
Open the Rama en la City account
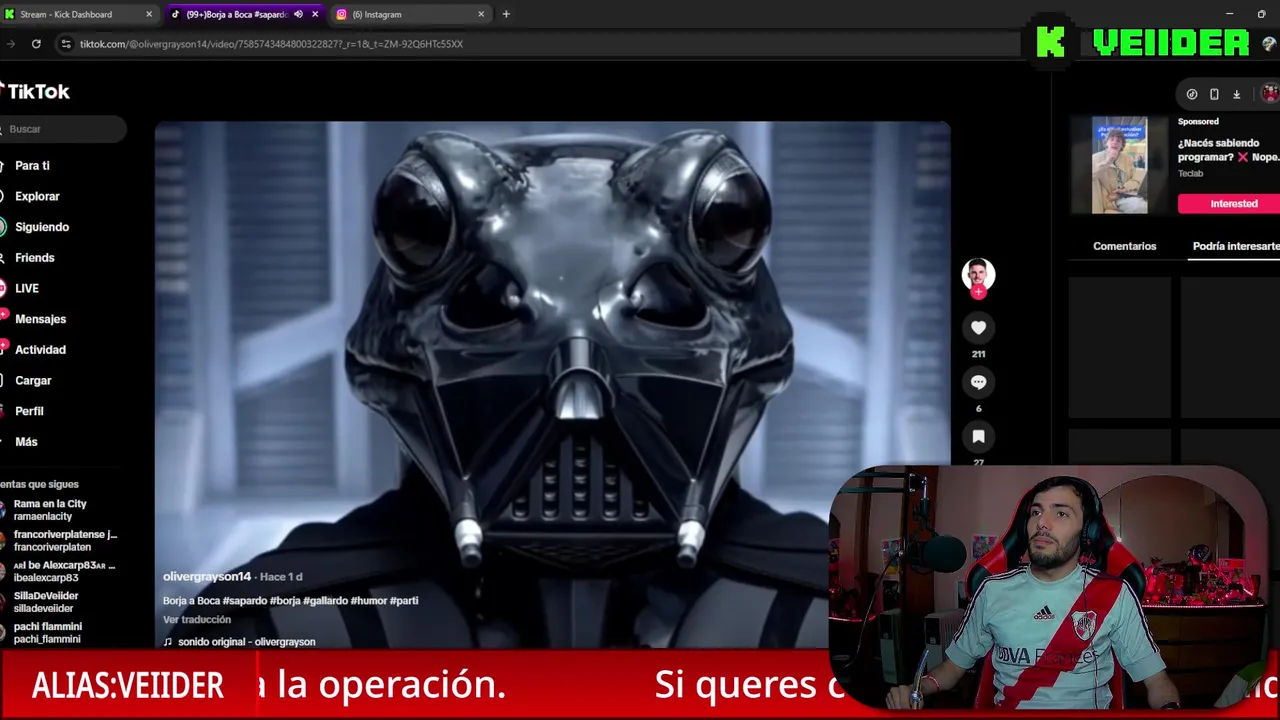(50, 510)
